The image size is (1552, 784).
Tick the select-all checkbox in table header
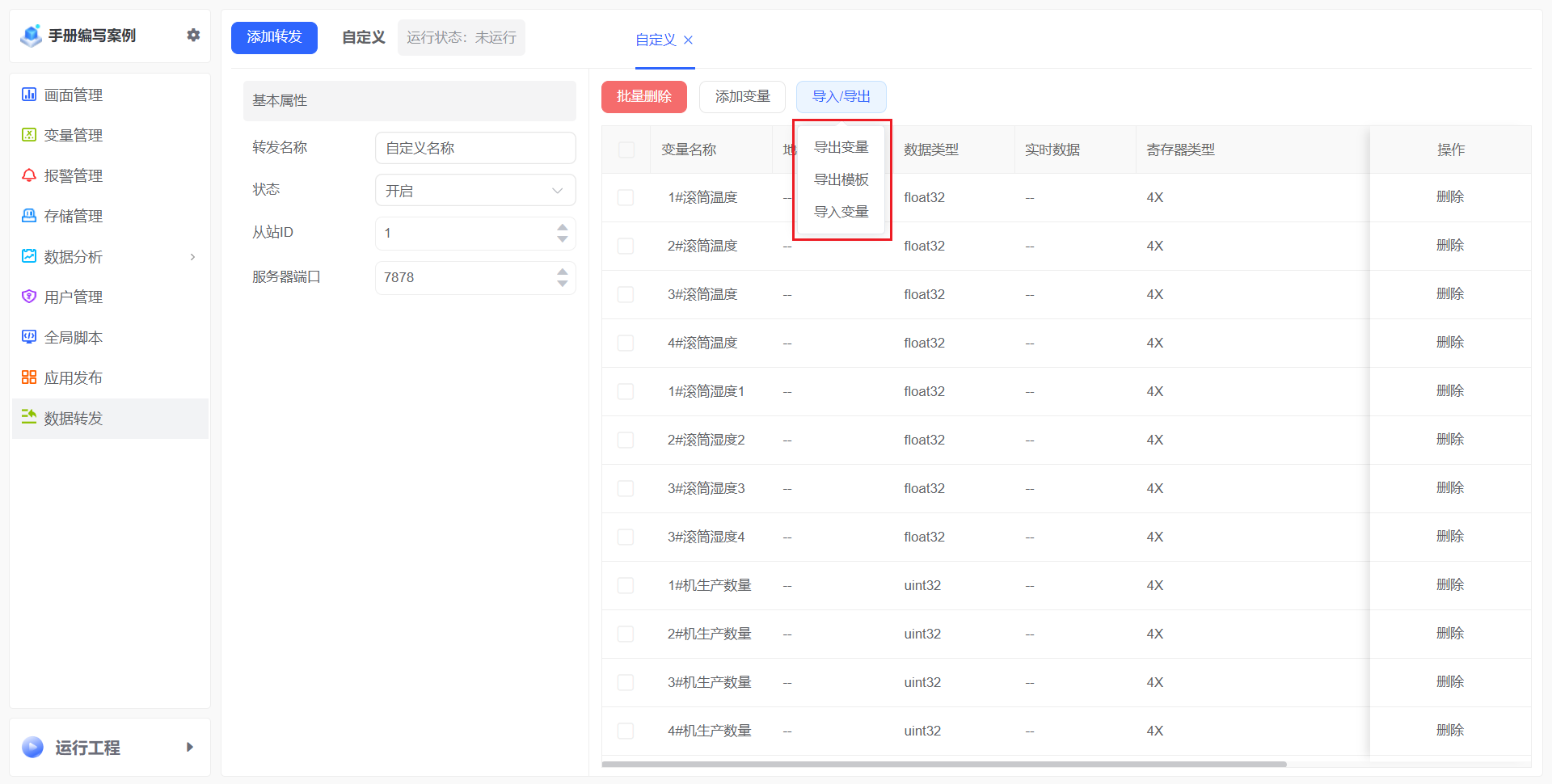[626, 150]
